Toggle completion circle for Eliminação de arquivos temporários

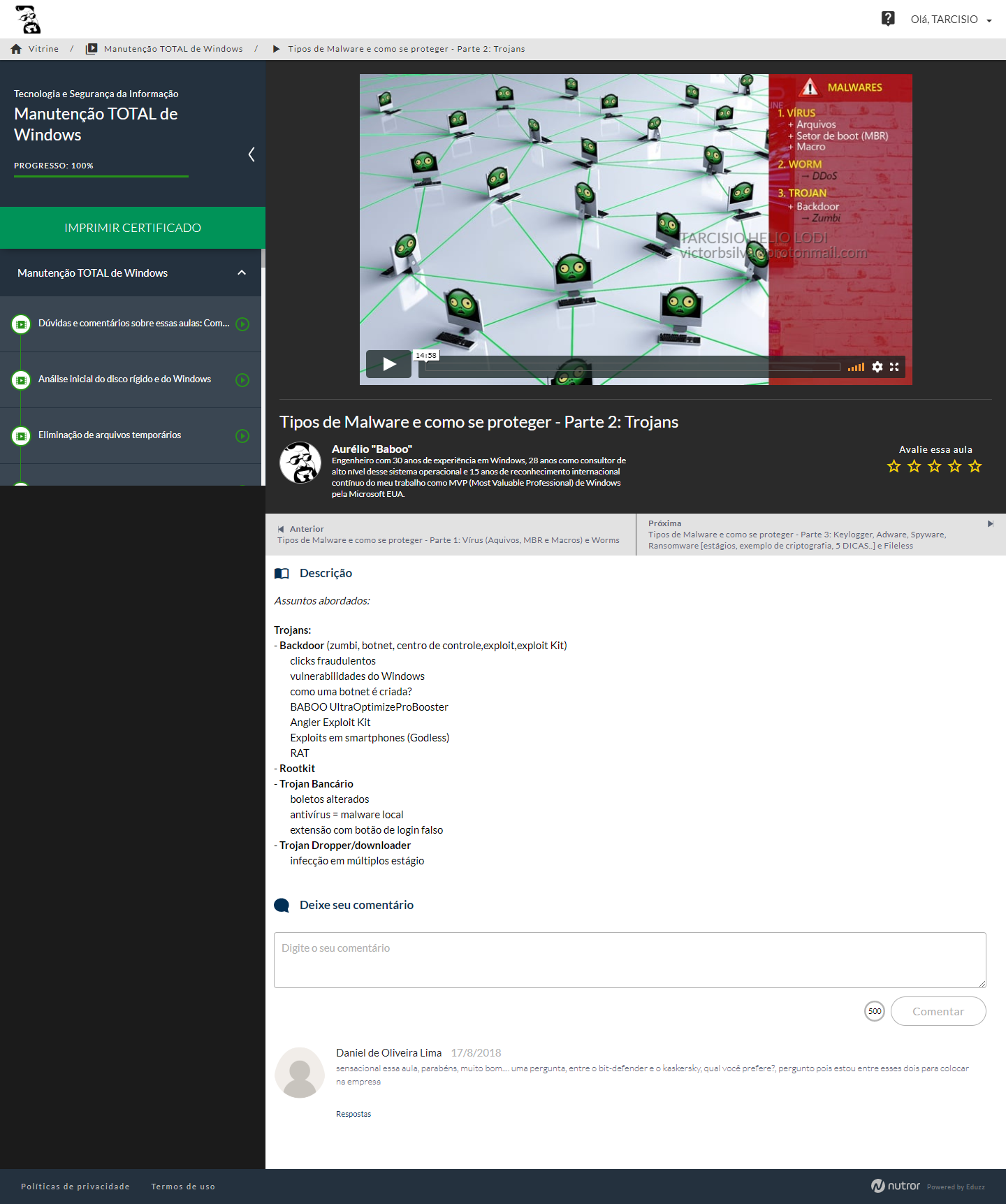click(242, 436)
